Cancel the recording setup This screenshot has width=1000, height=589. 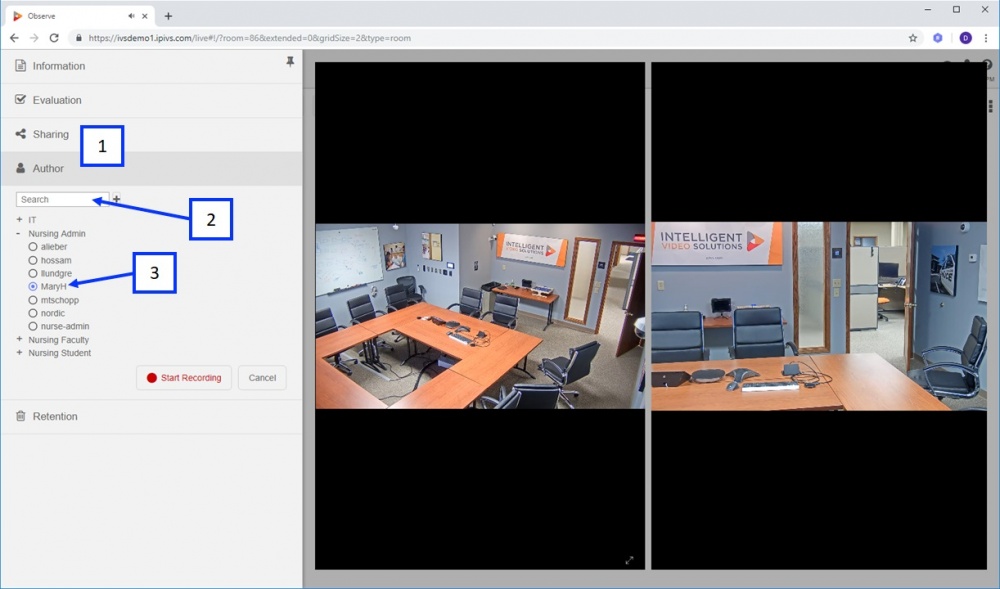[262, 378]
